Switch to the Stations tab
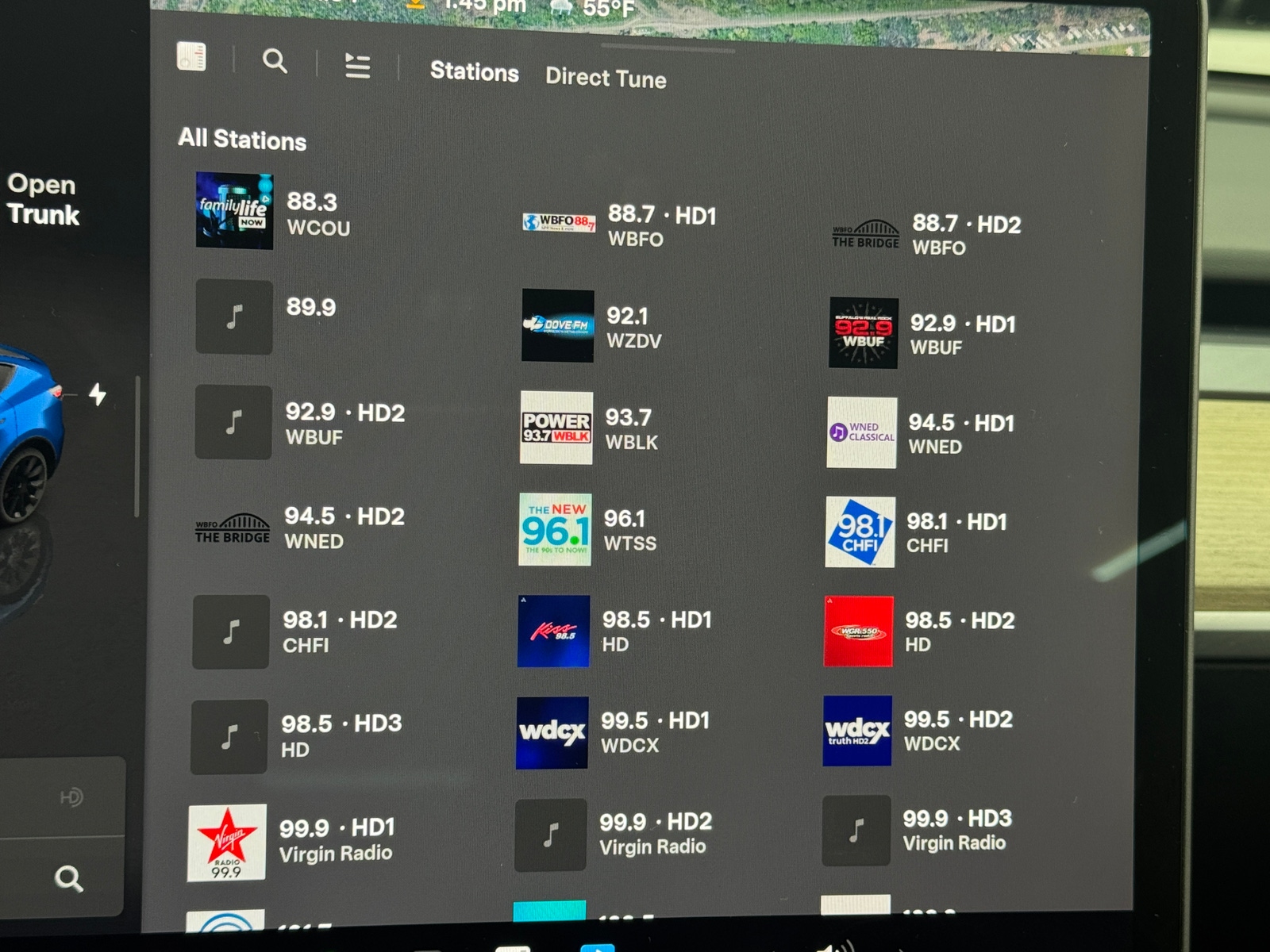The image size is (1270, 952). coord(475,71)
